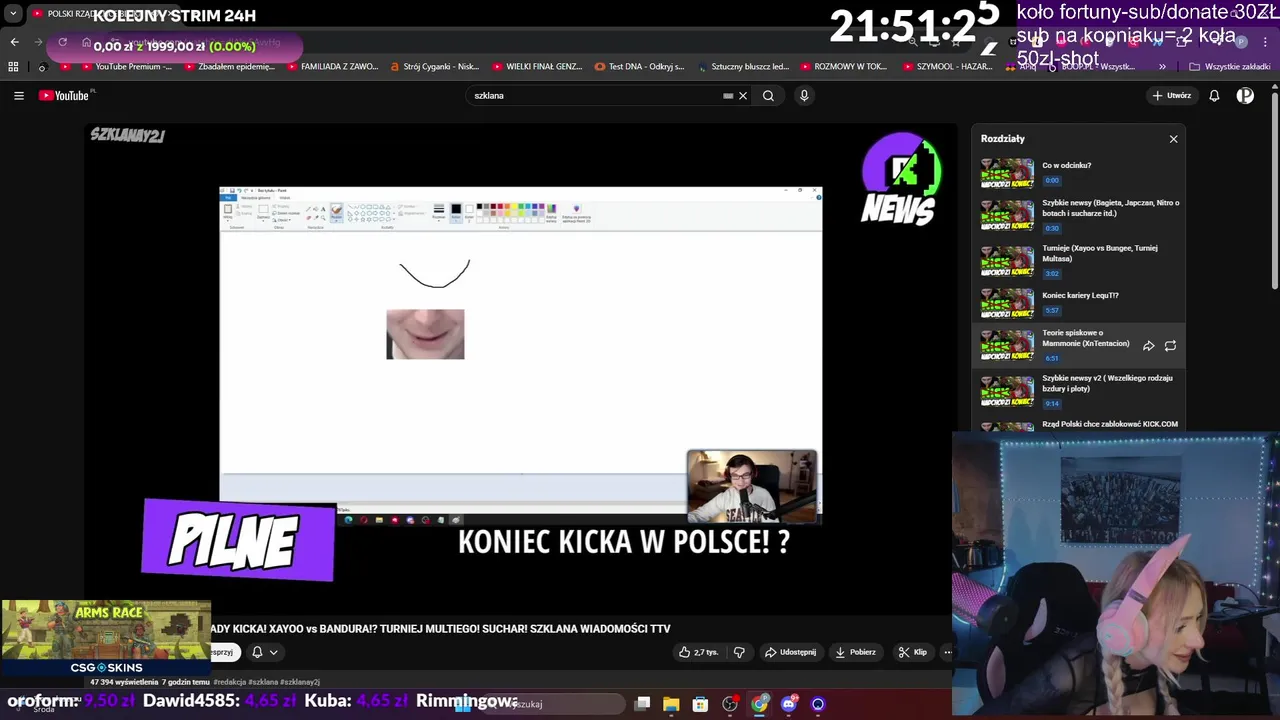Click the 9:14 chapter timestamp

(1052, 403)
